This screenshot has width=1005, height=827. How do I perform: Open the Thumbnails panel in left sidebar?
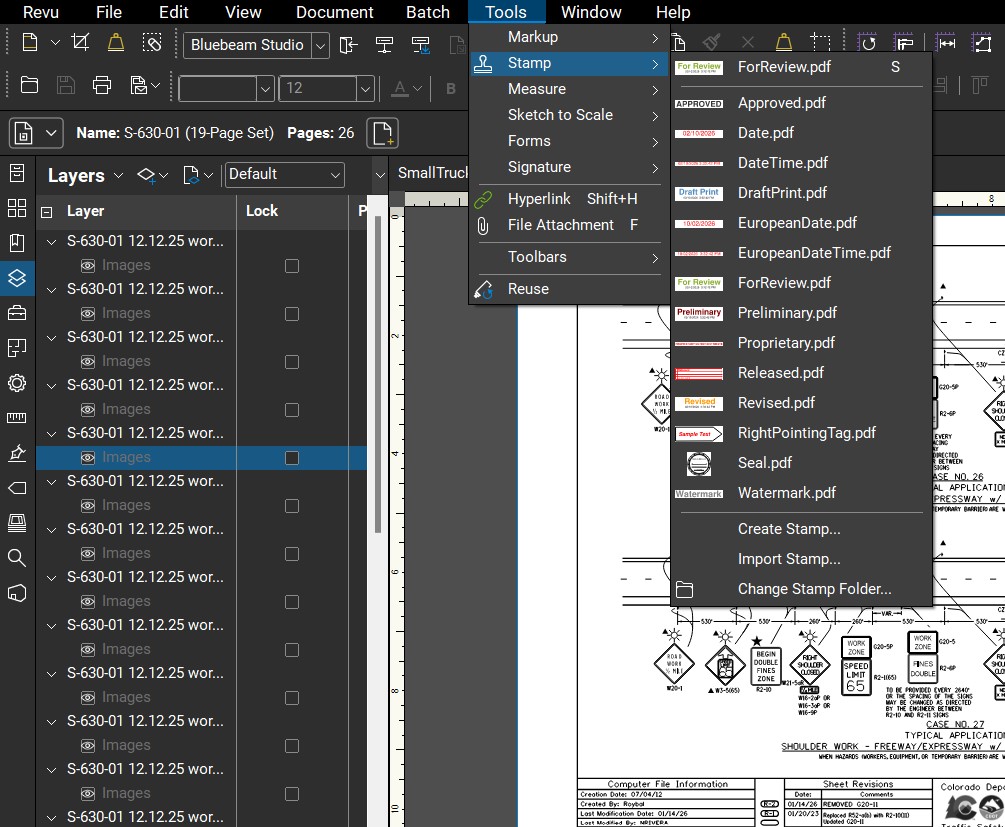pos(17,208)
